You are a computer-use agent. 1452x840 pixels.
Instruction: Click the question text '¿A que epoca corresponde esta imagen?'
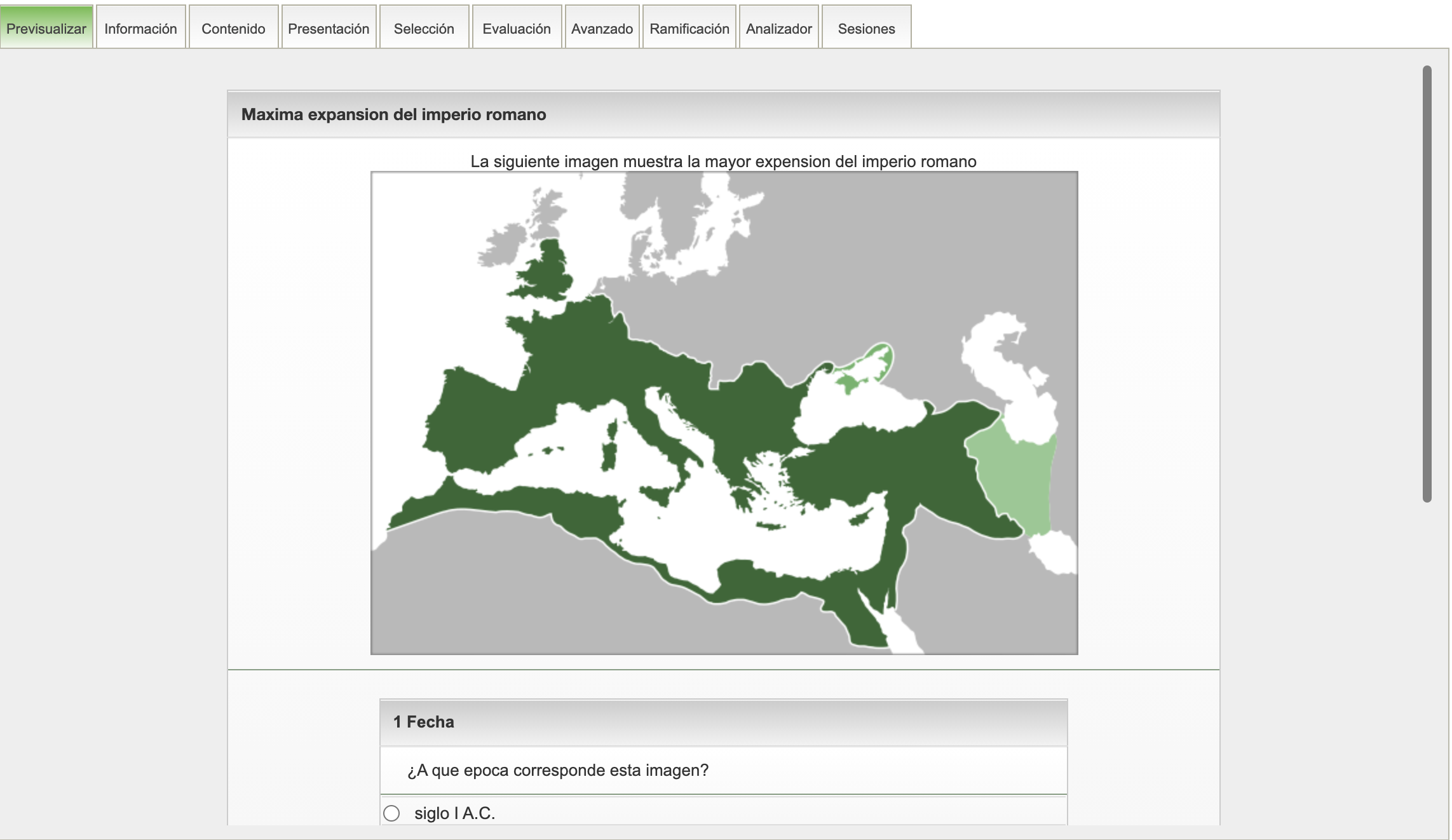tap(558, 771)
